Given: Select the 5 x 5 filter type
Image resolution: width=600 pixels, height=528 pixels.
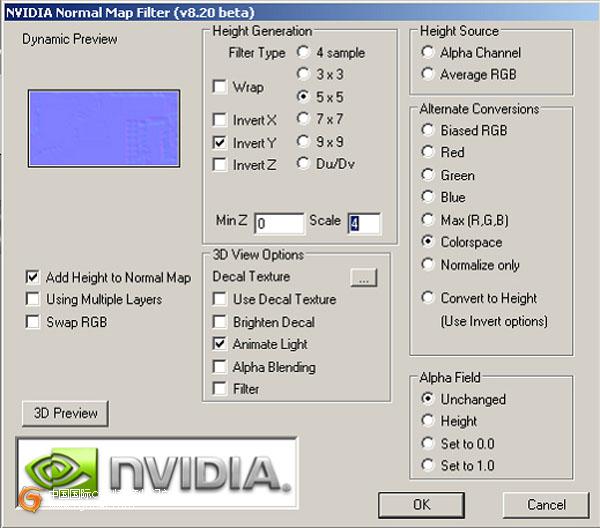Looking at the screenshot, I should tap(303, 96).
